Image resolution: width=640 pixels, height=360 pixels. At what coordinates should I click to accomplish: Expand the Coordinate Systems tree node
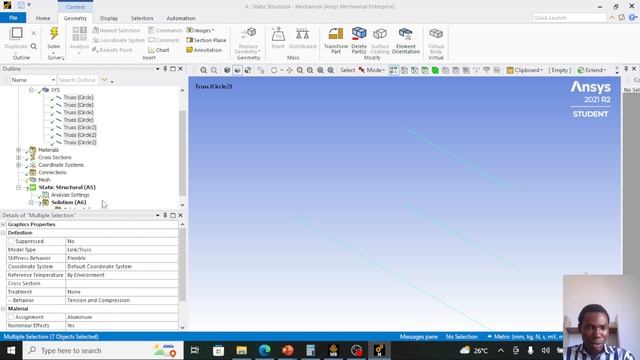point(18,165)
